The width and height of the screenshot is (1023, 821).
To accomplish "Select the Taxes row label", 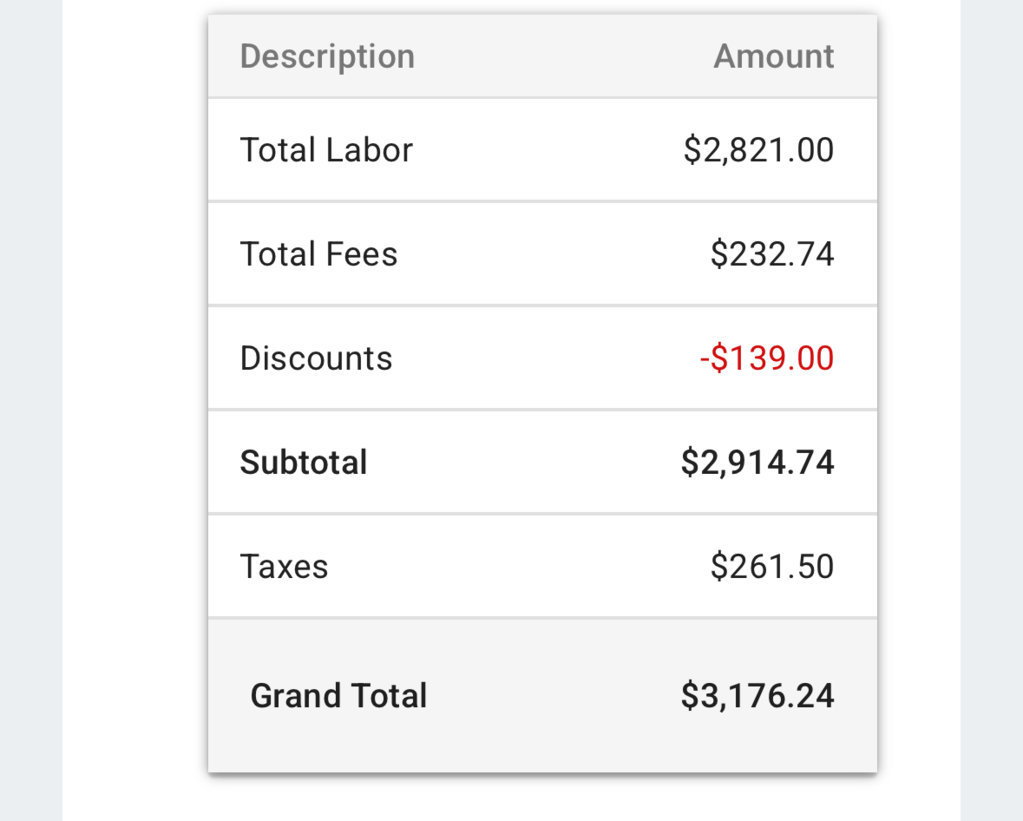I will [x=284, y=566].
